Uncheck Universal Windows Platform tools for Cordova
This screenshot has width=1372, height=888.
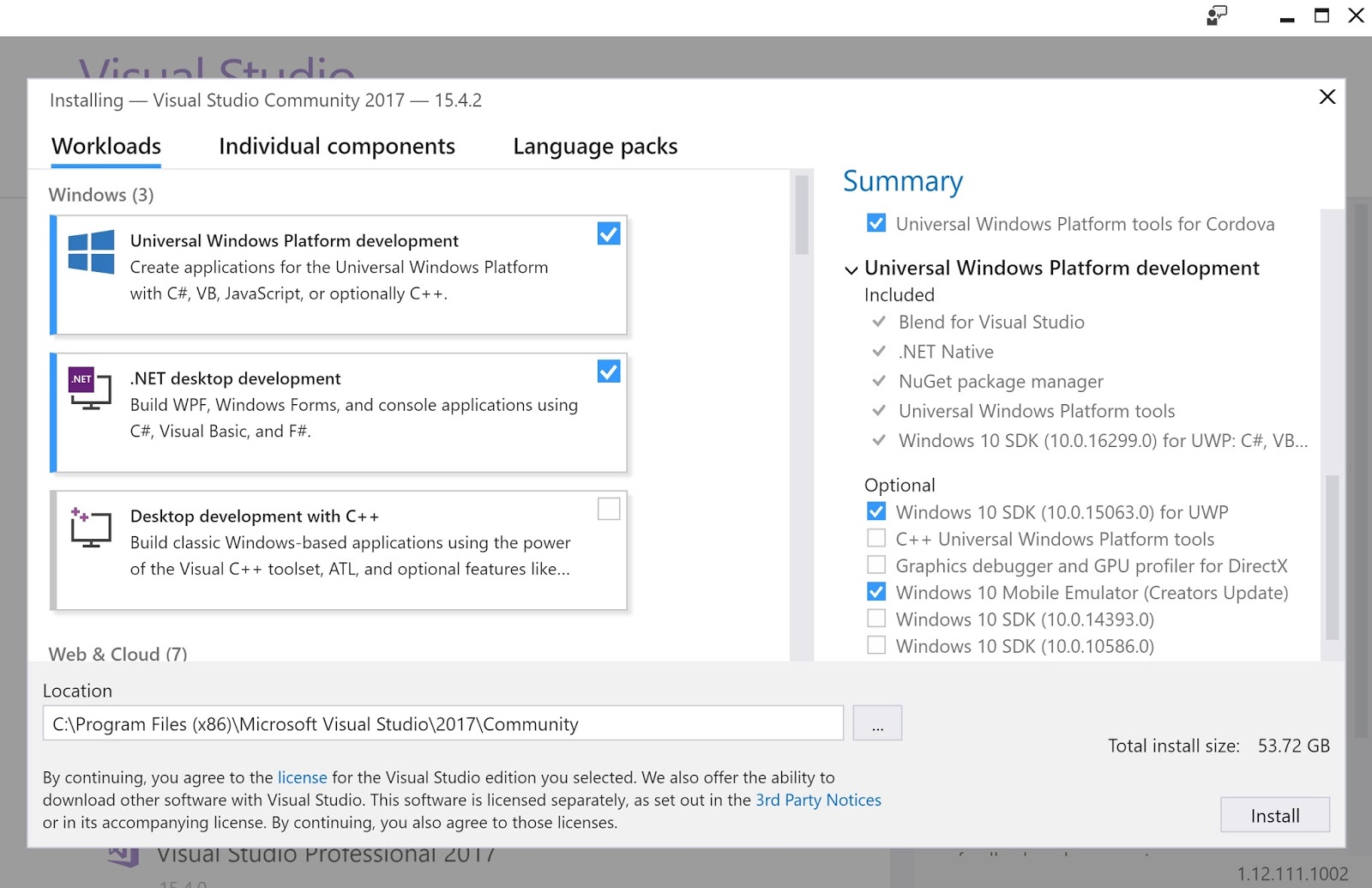point(876,223)
